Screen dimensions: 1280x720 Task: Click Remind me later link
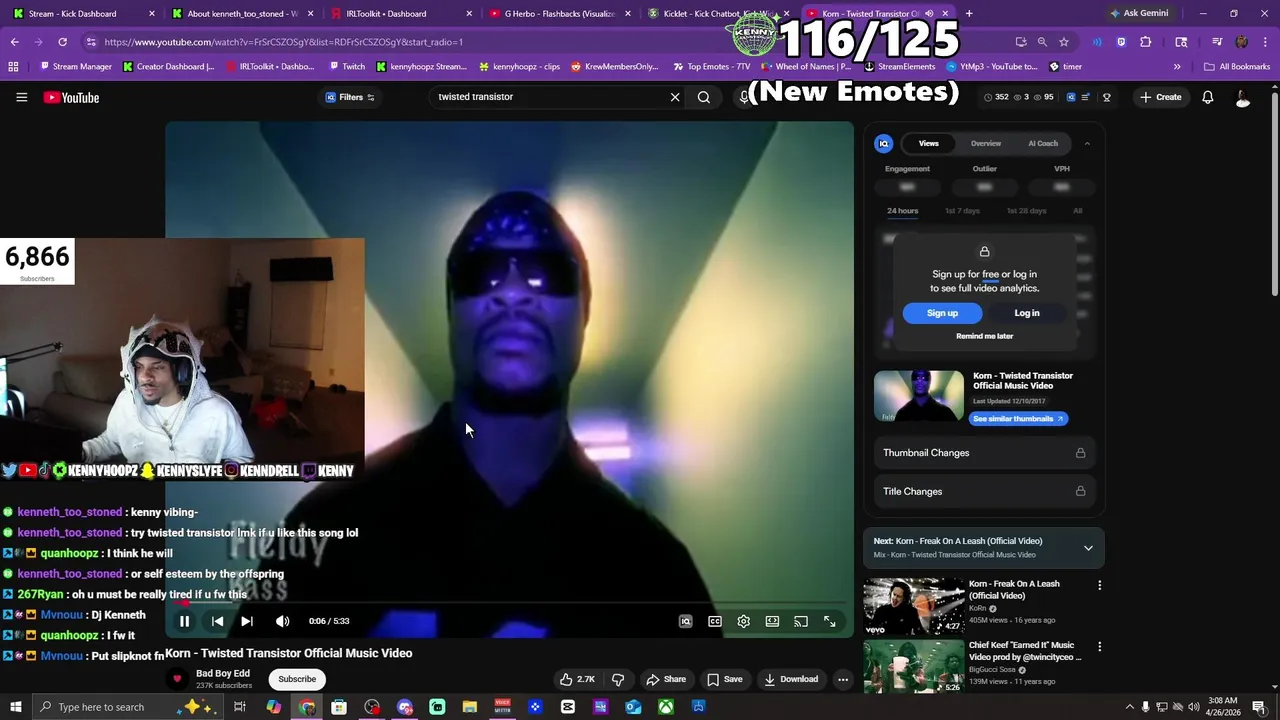point(985,336)
